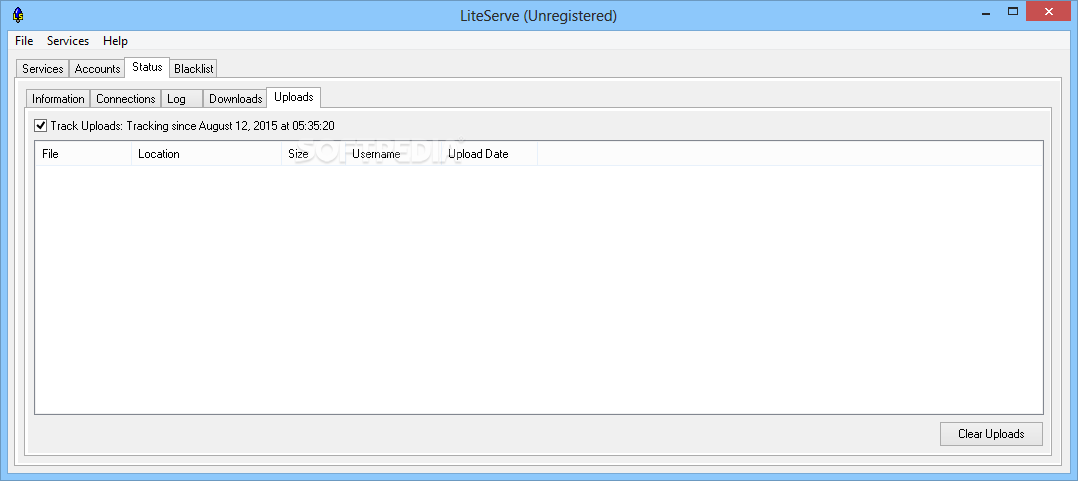Image resolution: width=1078 pixels, height=481 pixels.
Task: Minimize the LiteServe window
Action: [984, 12]
